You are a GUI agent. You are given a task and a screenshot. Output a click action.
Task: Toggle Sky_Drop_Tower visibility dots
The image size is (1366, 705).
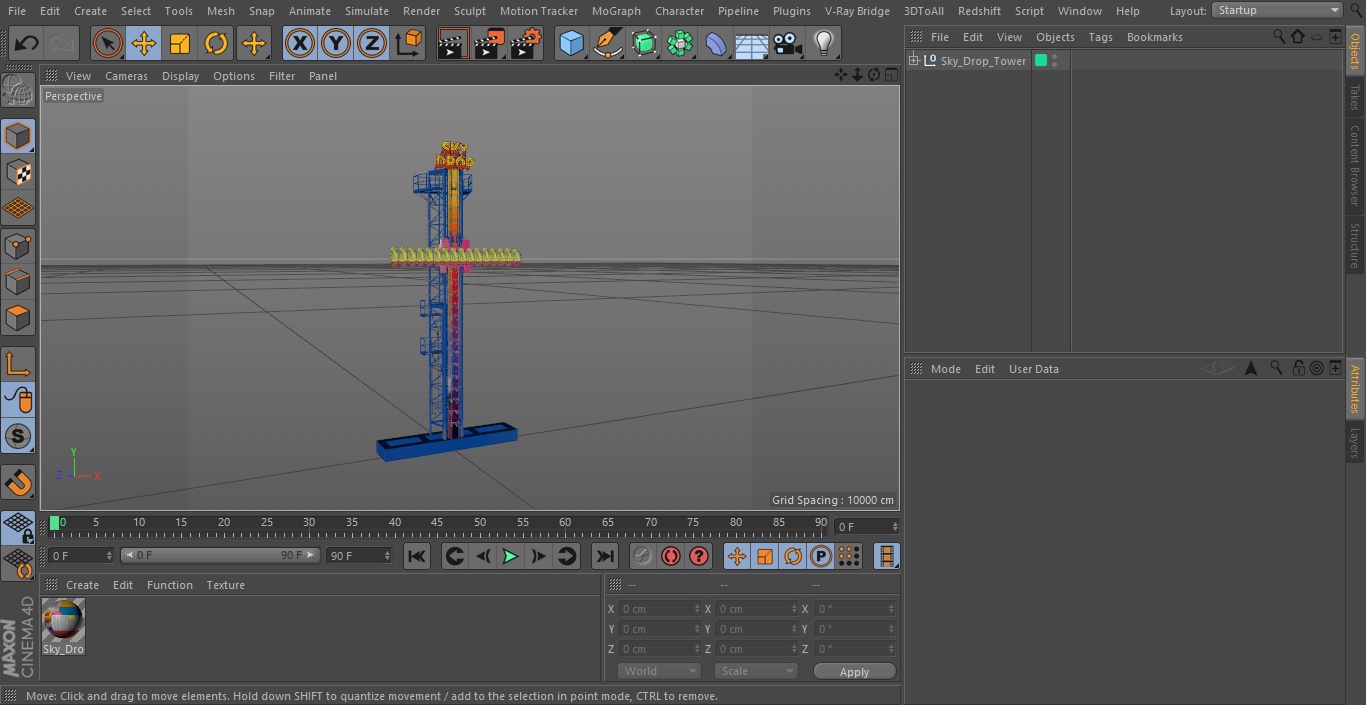point(1055,61)
